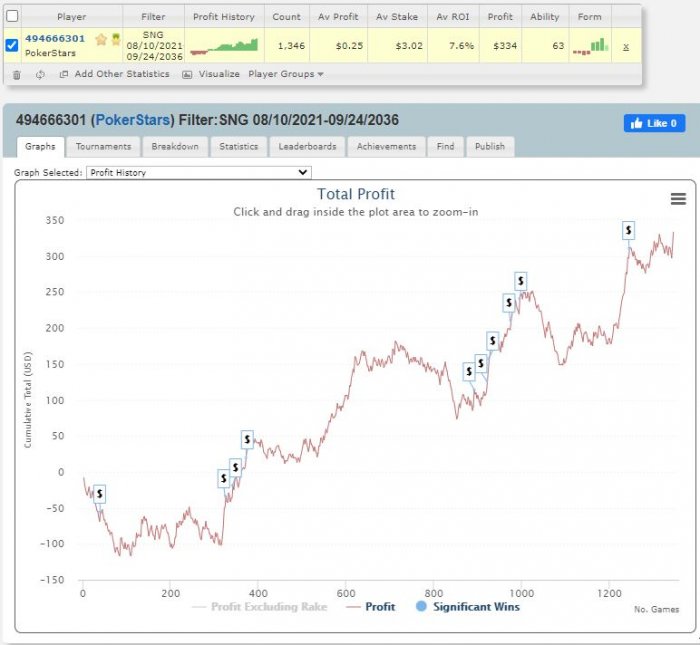Toggle the Significant Wins legend series

click(x=468, y=607)
